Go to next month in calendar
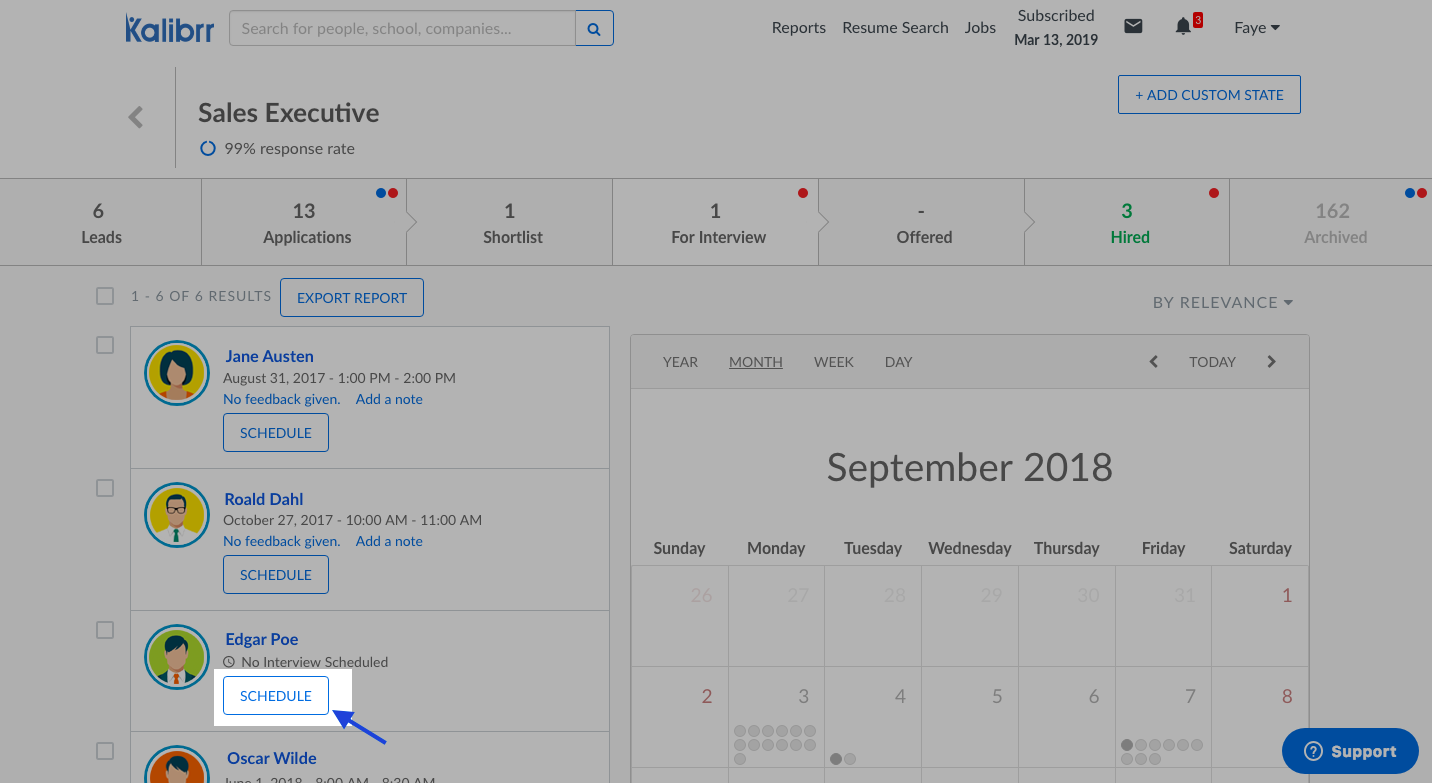 pos(1272,362)
